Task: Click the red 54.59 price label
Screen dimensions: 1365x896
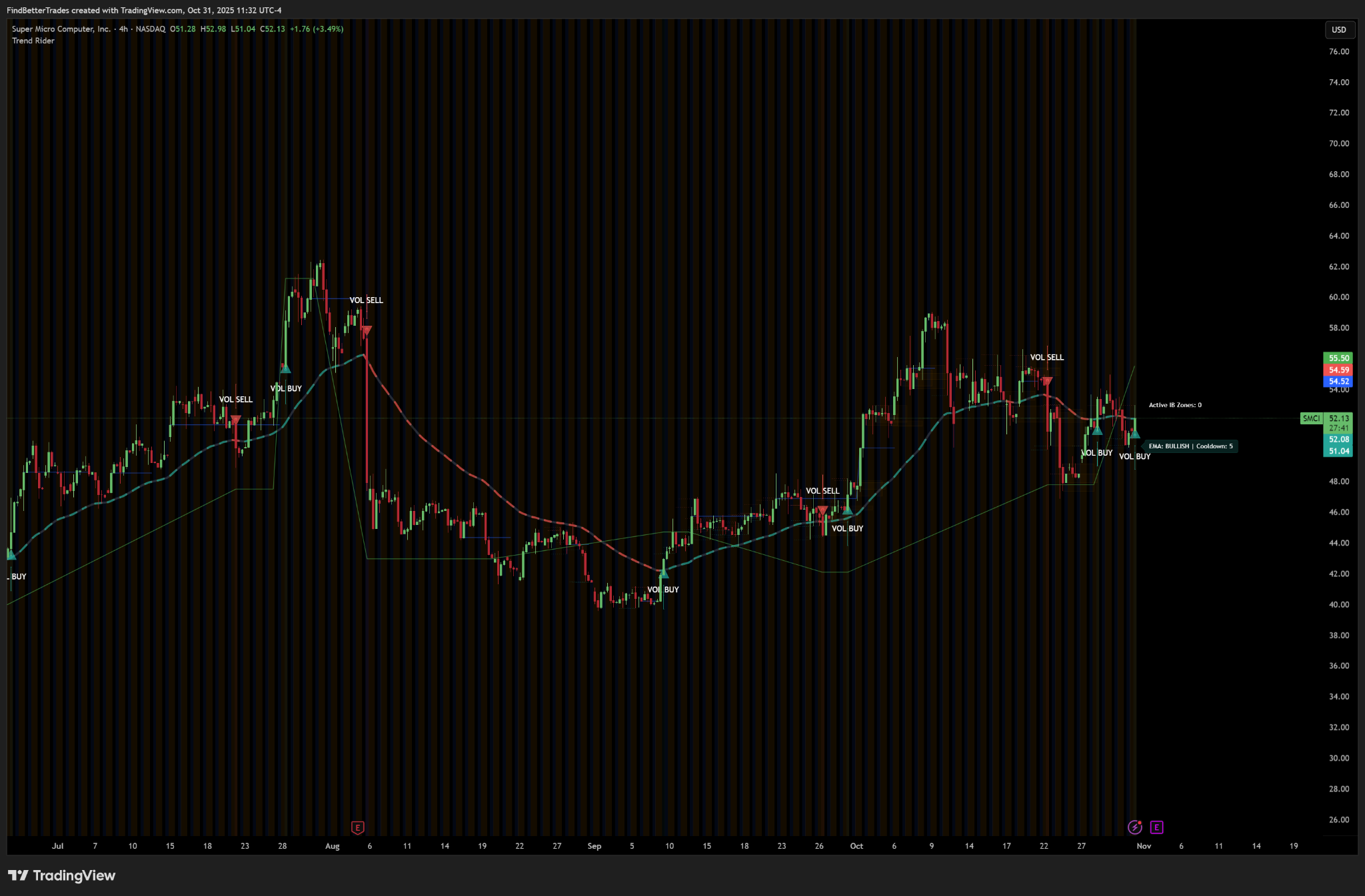Action: (x=1338, y=370)
